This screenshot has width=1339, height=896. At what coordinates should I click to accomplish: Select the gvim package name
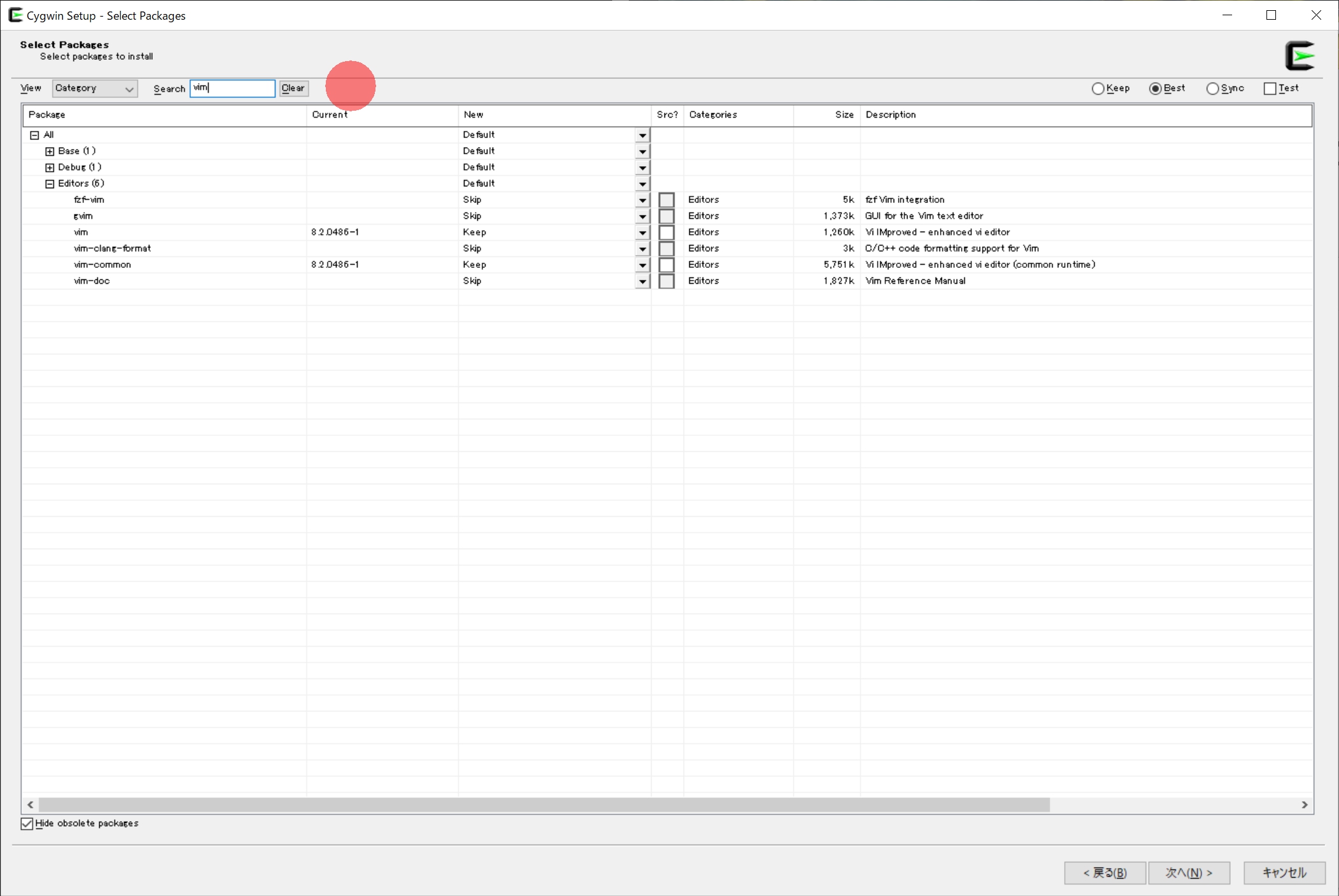(x=83, y=216)
